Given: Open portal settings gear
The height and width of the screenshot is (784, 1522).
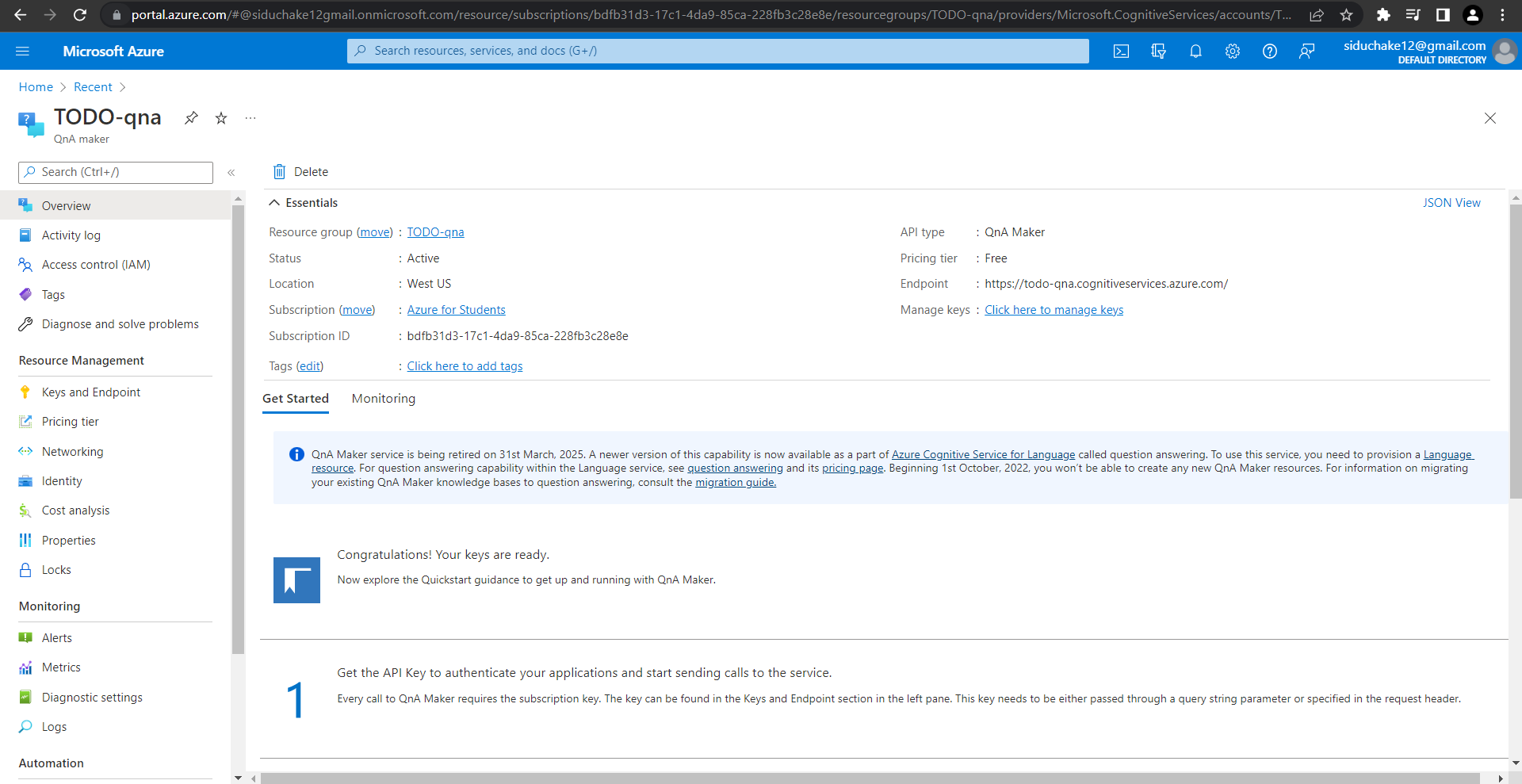Looking at the screenshot, I should [1233, 52].
